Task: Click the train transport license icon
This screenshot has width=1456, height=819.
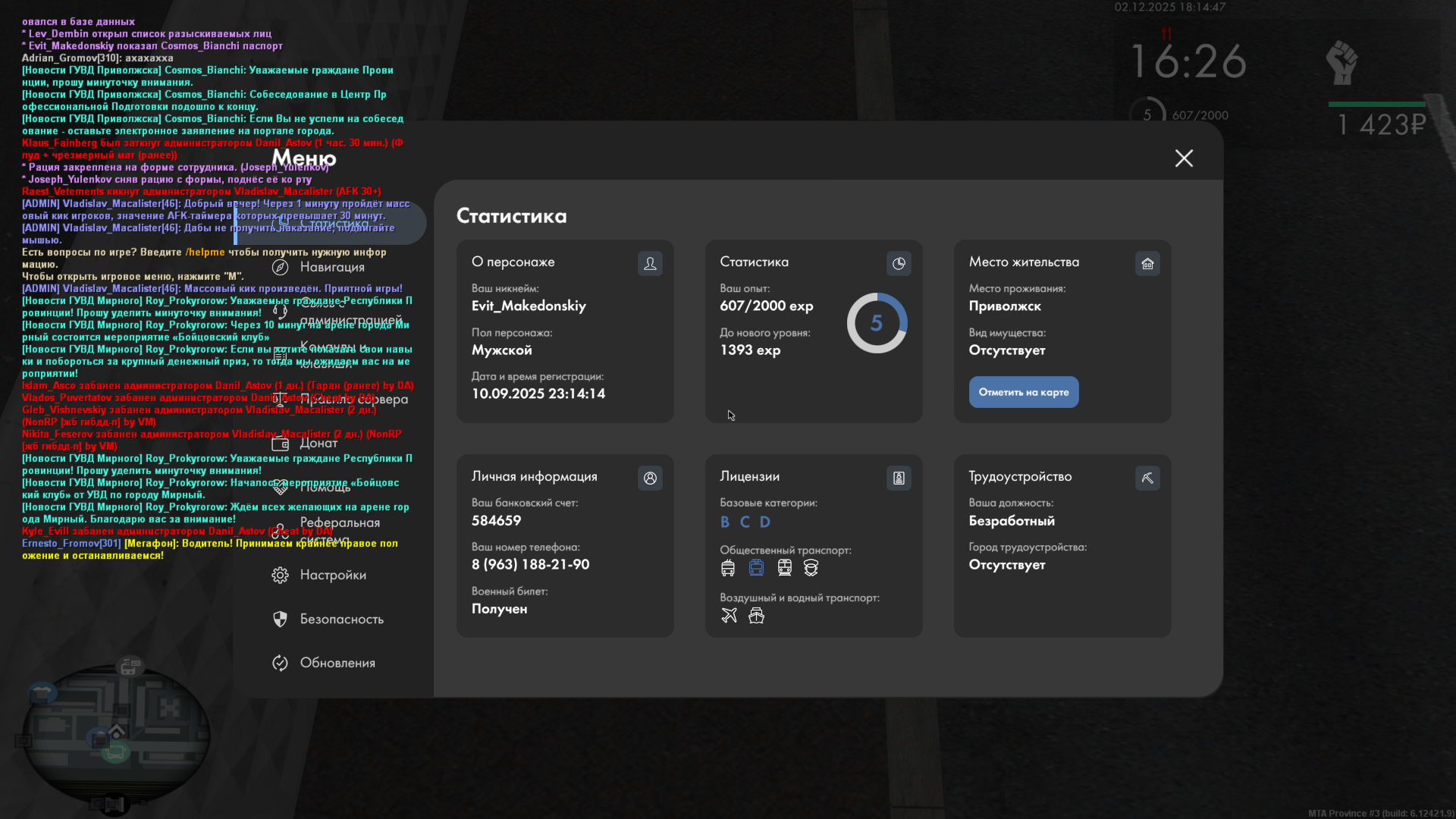Action: click(x=784, y=567)
